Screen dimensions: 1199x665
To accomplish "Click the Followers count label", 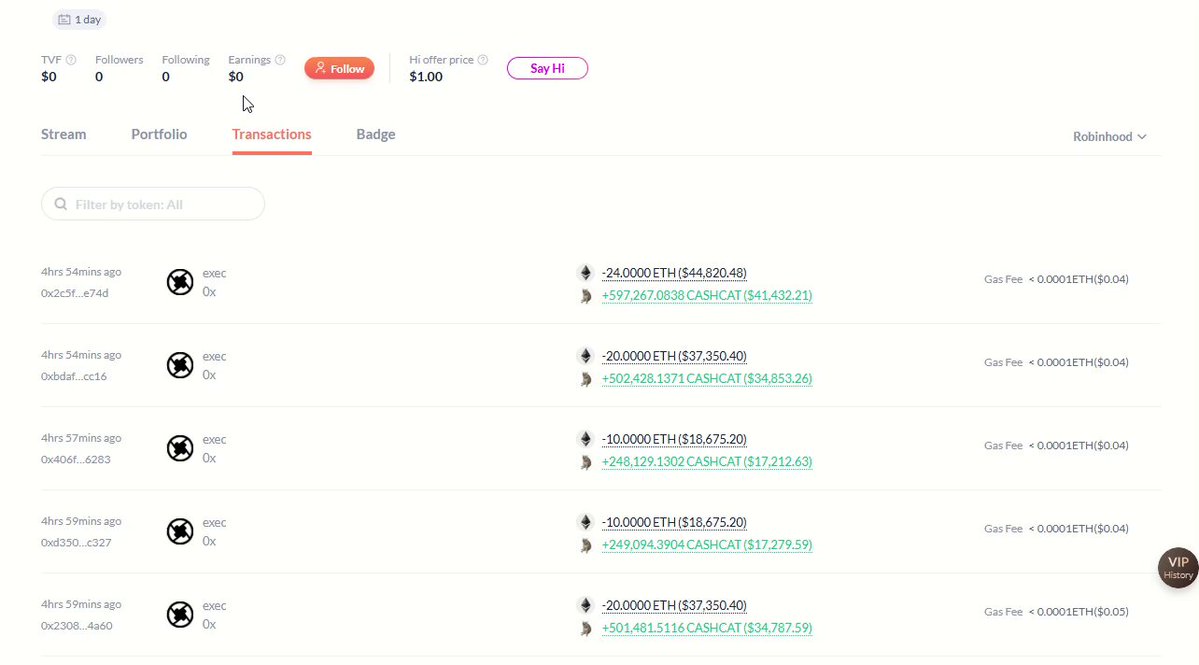I will point(119,60).
